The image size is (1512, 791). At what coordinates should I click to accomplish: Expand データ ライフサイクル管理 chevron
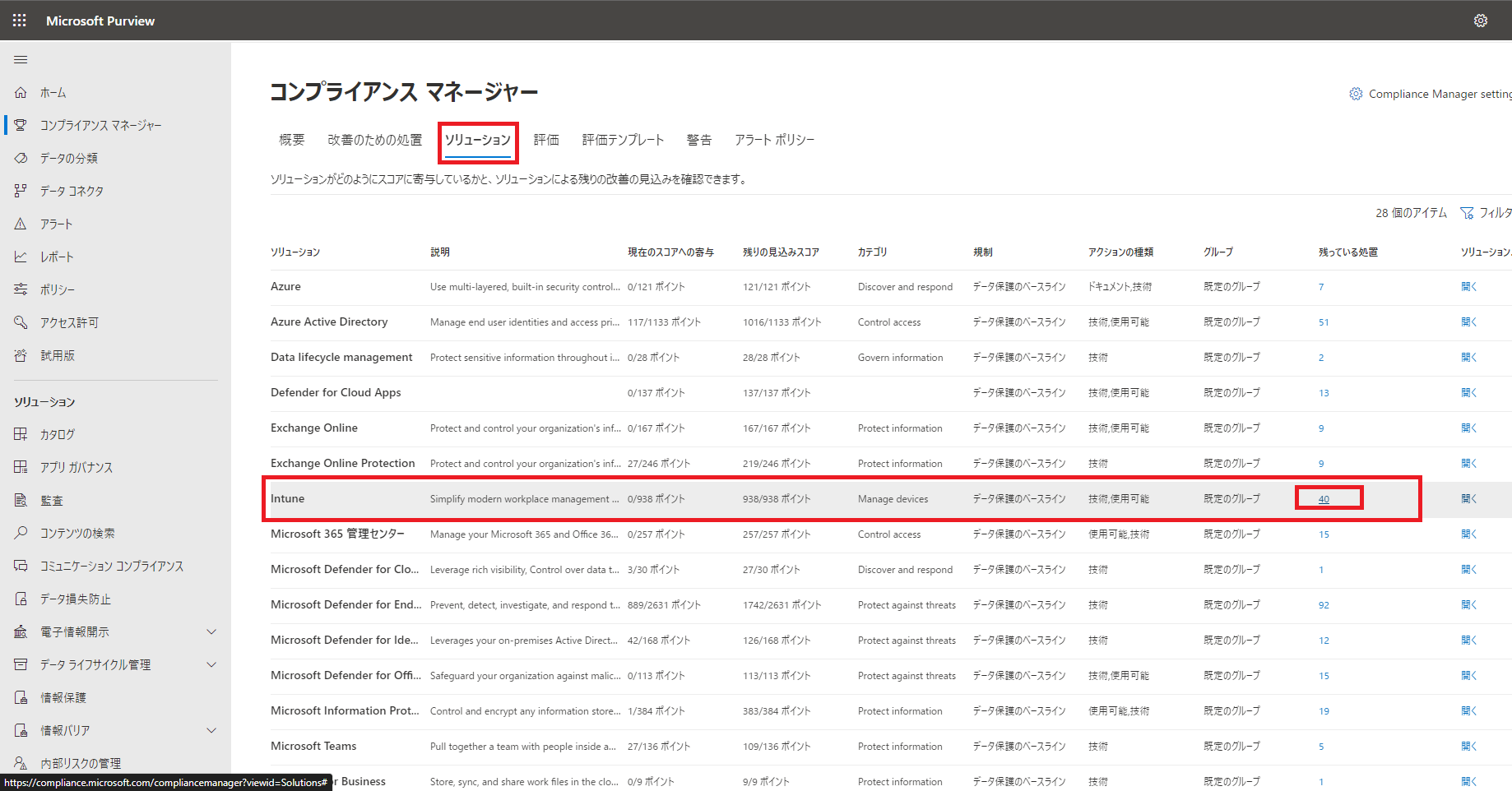point(211,664)
